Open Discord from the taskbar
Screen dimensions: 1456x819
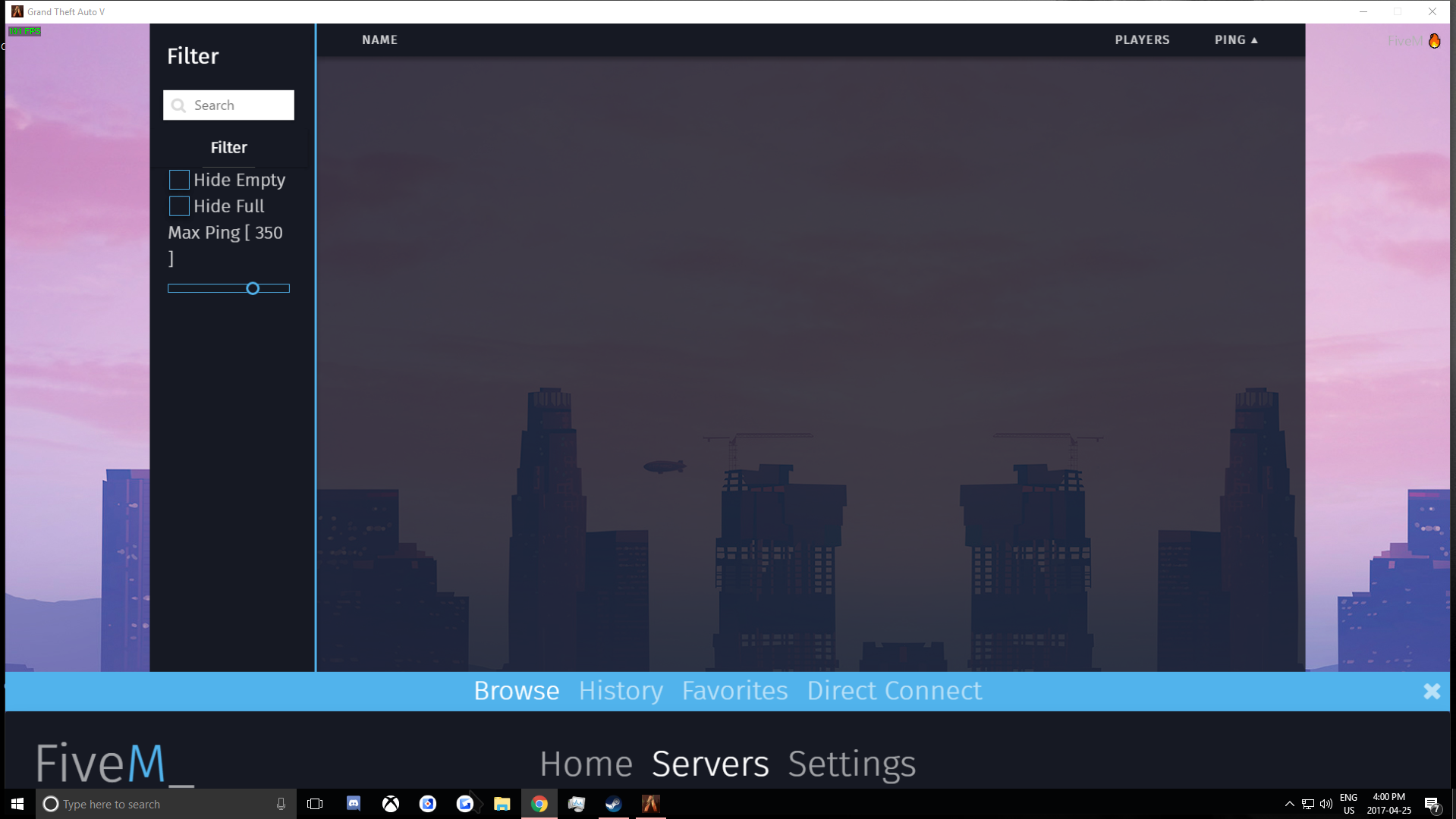click(x=354, y=804)
